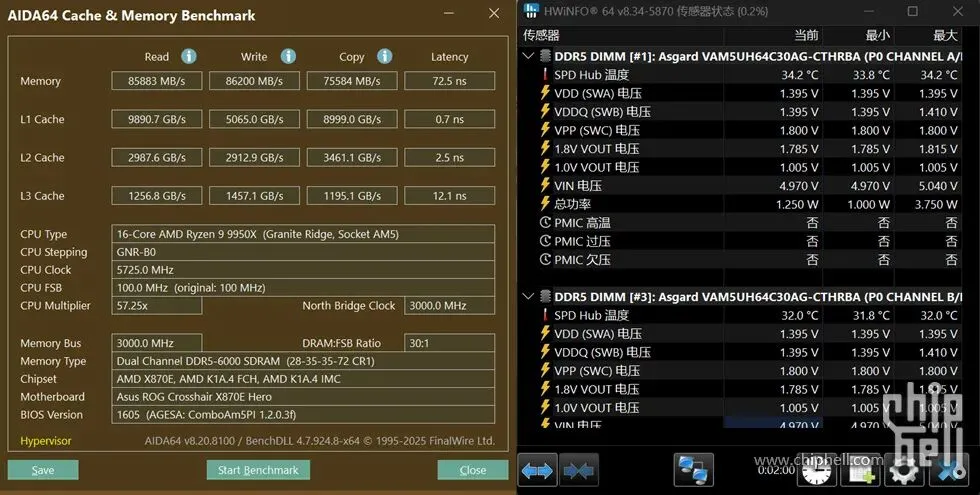Collapse the DDR5 DIMM [#3] sensor group

[528, 297]
